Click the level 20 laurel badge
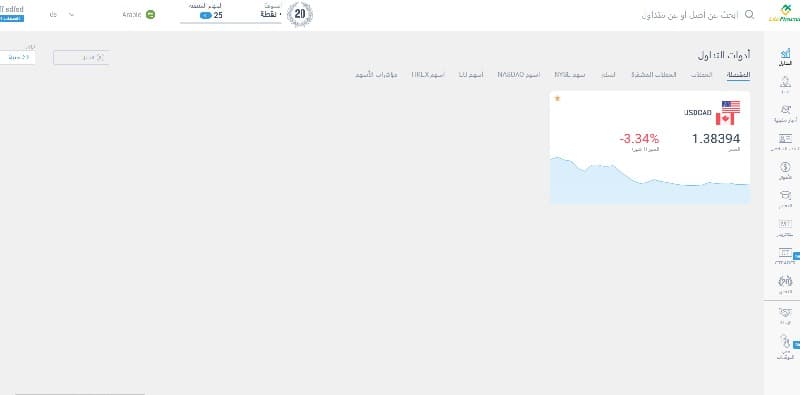This screenshot has width=800, height=395. pyautogui.click(x=299, y=14)
